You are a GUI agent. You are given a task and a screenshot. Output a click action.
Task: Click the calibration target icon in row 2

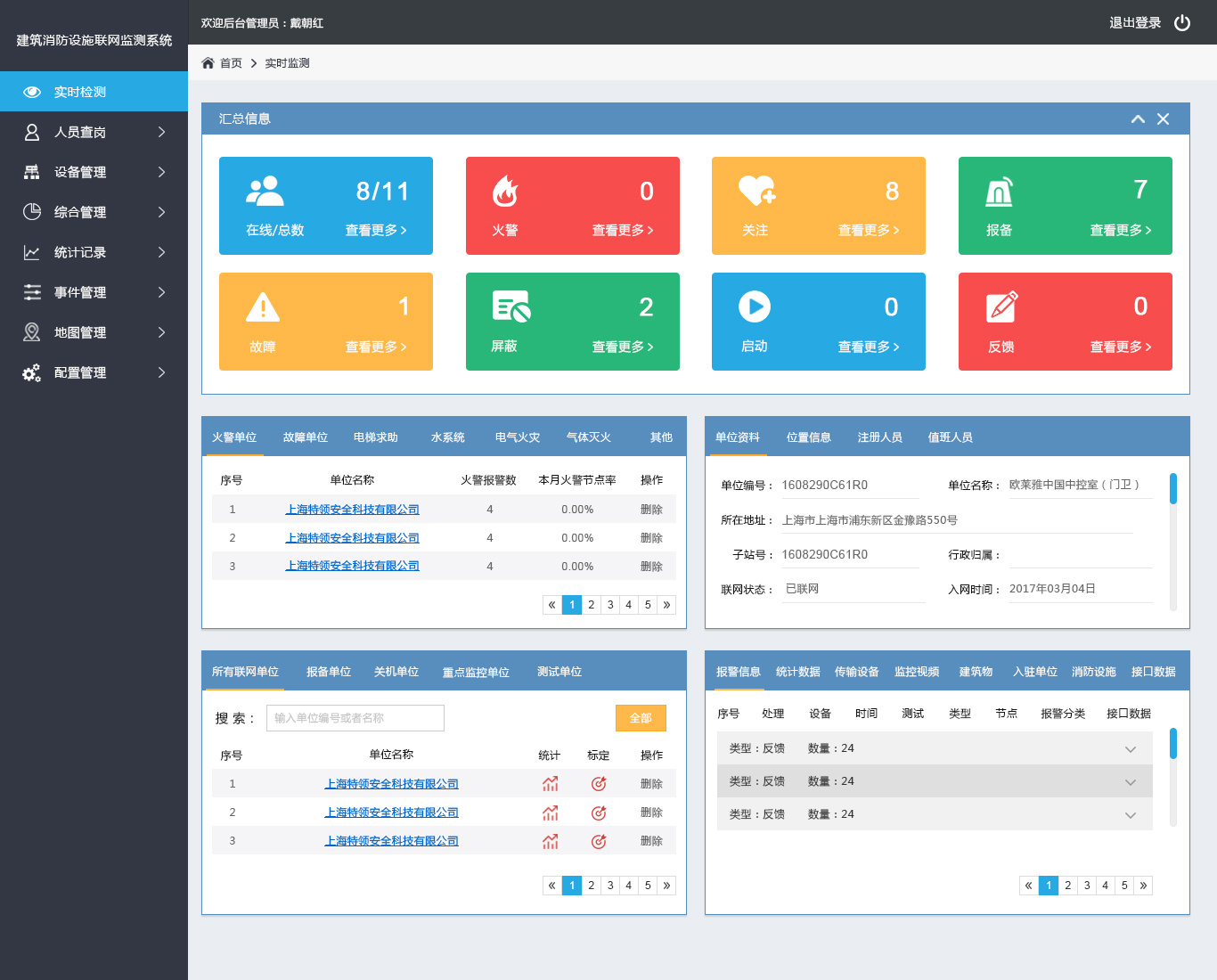tap(599, 813)
